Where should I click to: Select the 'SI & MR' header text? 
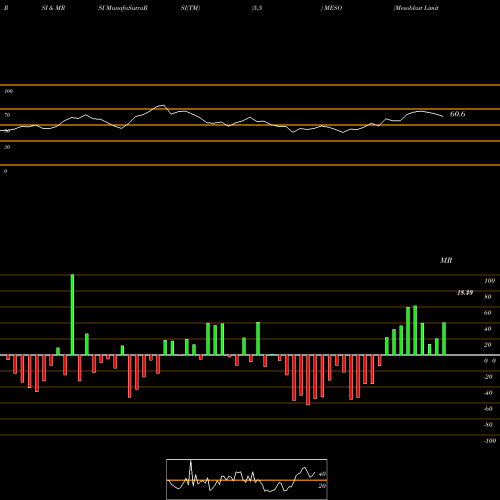point(53,8)
